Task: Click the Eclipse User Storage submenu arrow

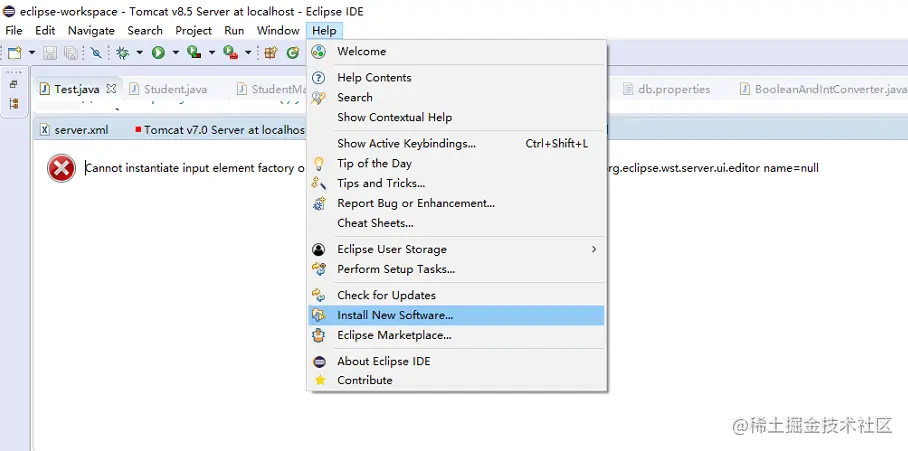Action: [x=594, y=249]
